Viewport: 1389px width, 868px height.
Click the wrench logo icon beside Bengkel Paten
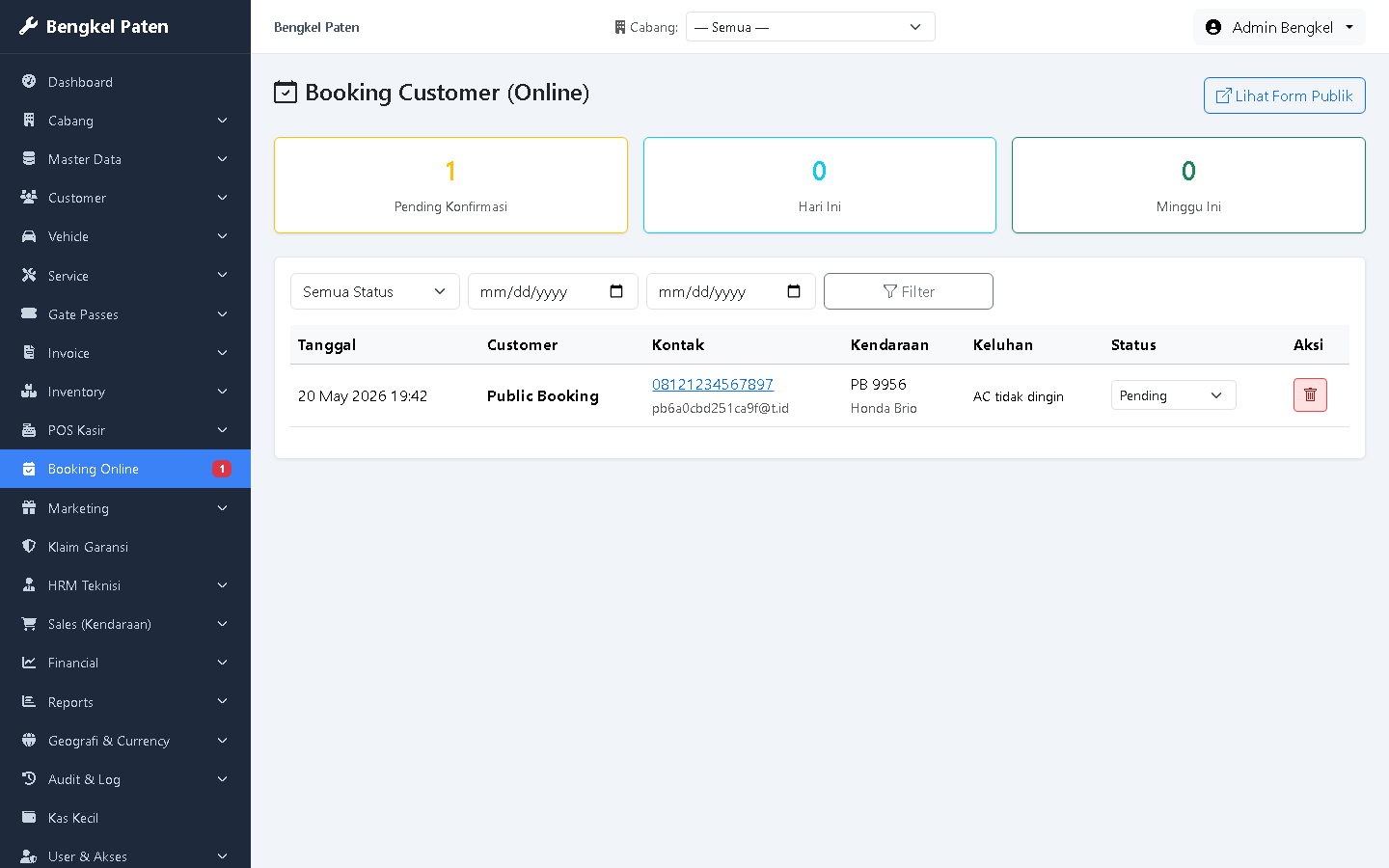pos(29,26)
